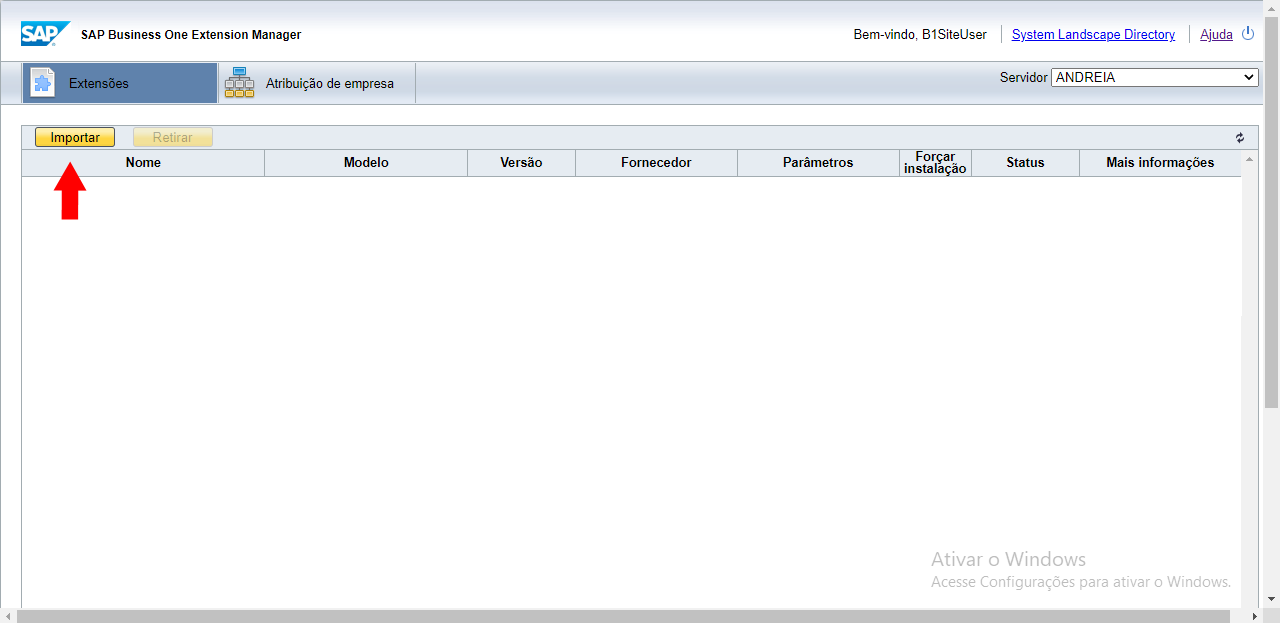This screenshot has width=1280, height=623.
Task: Click the power logout icon
Action: pyautogui.click(x=1247, y=34)
